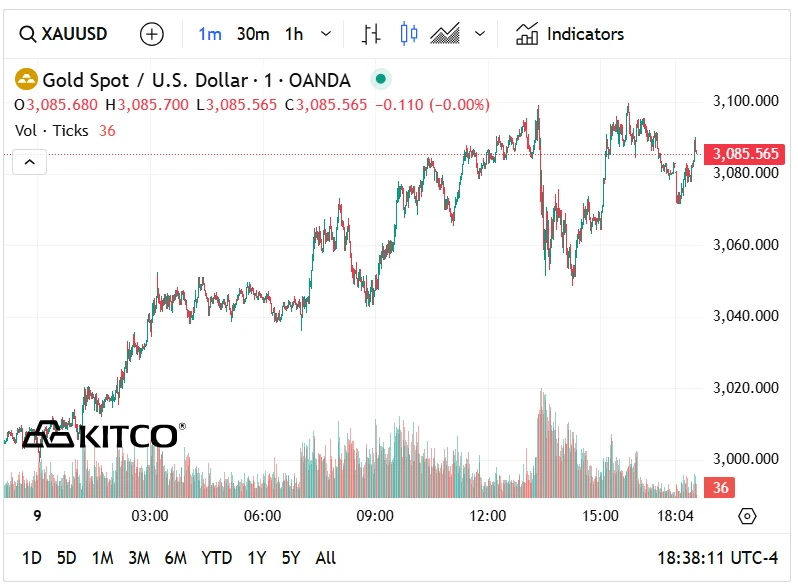
Task: Click the 18:38:11 UTC-4 timezone button
Action: [715, 558]
